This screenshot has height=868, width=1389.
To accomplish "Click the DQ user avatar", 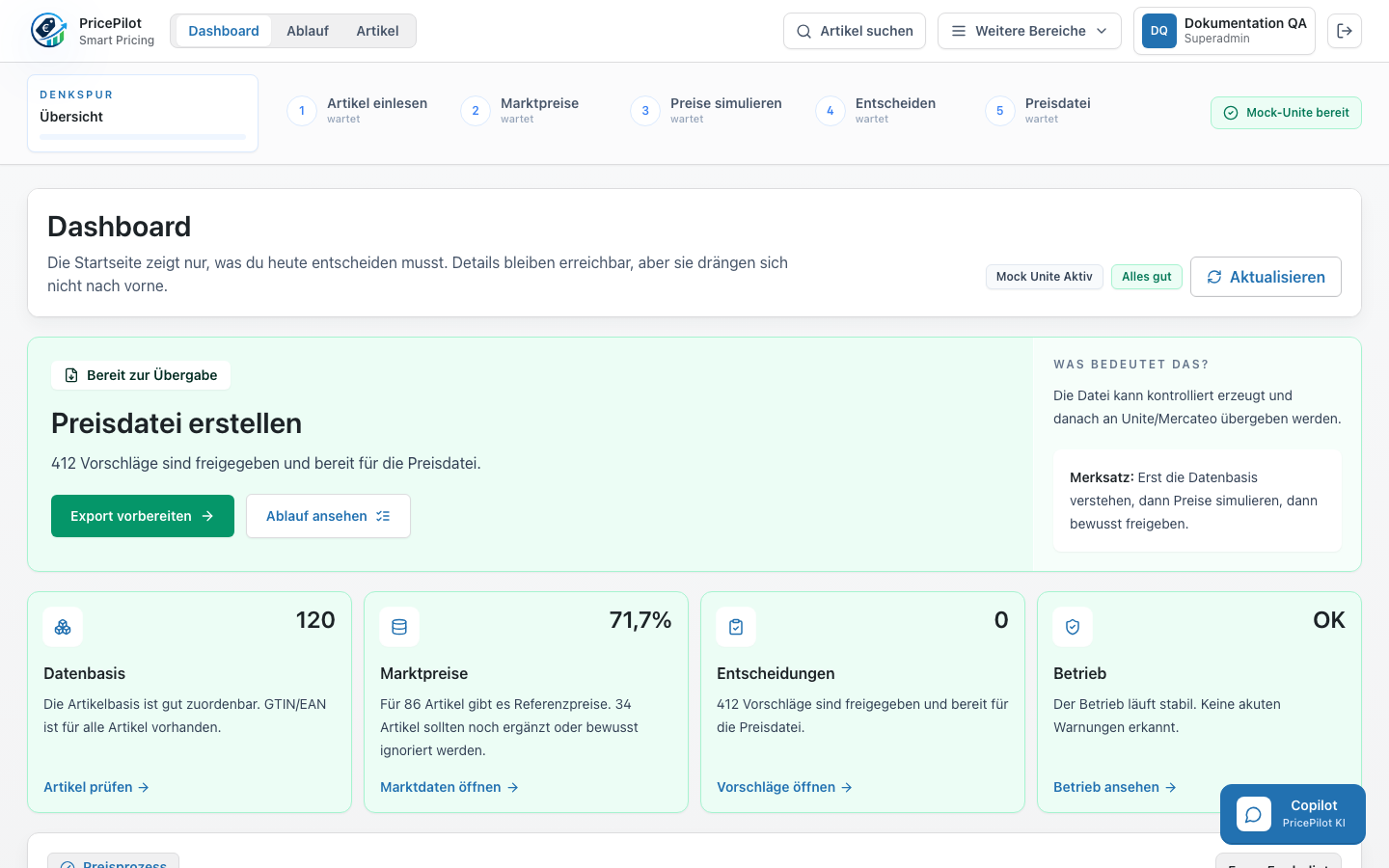I will (1159, 31).
